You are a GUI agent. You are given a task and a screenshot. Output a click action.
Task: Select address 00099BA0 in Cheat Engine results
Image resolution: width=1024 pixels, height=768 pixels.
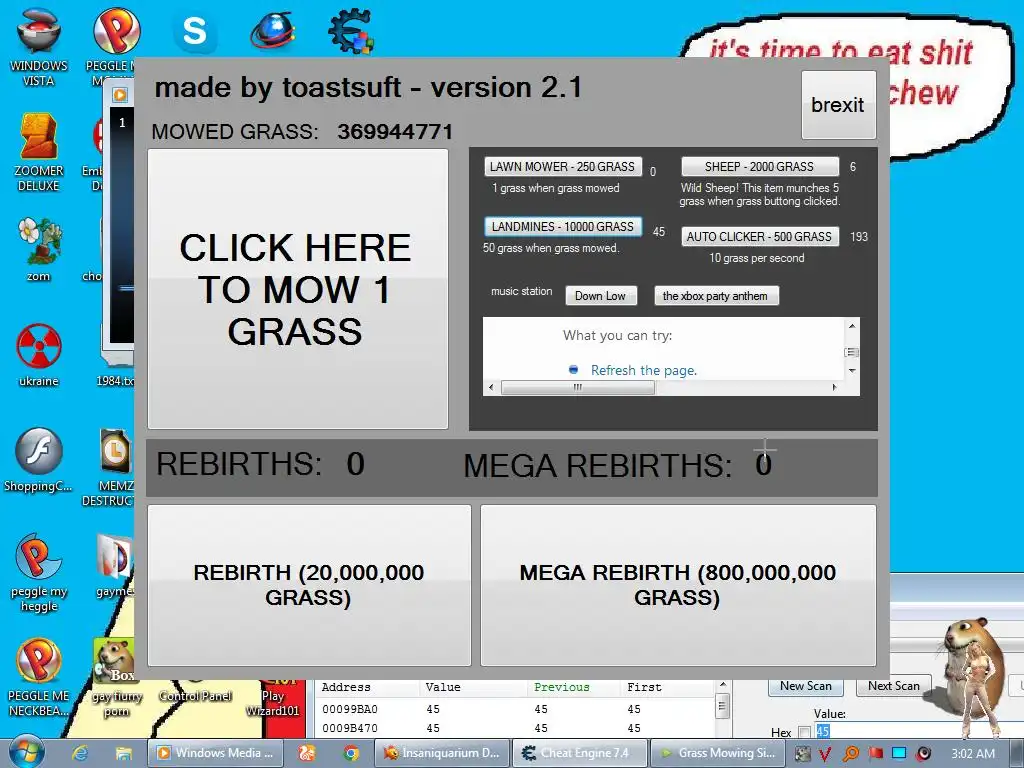[515, 709]
